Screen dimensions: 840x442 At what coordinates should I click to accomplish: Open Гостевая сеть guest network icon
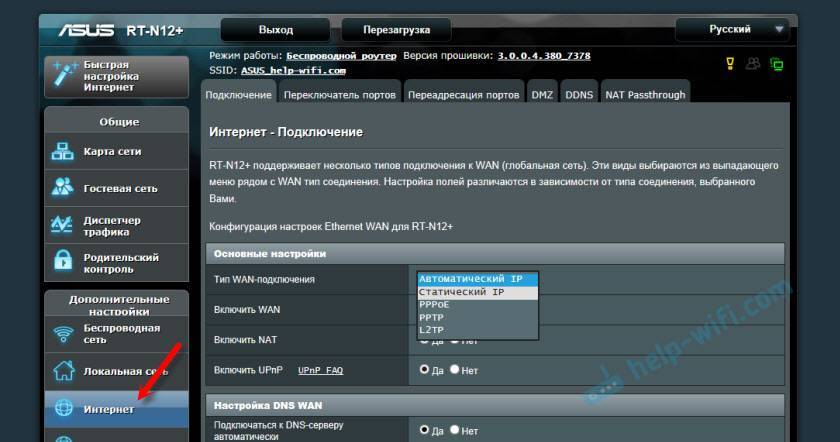click(63, 188)
